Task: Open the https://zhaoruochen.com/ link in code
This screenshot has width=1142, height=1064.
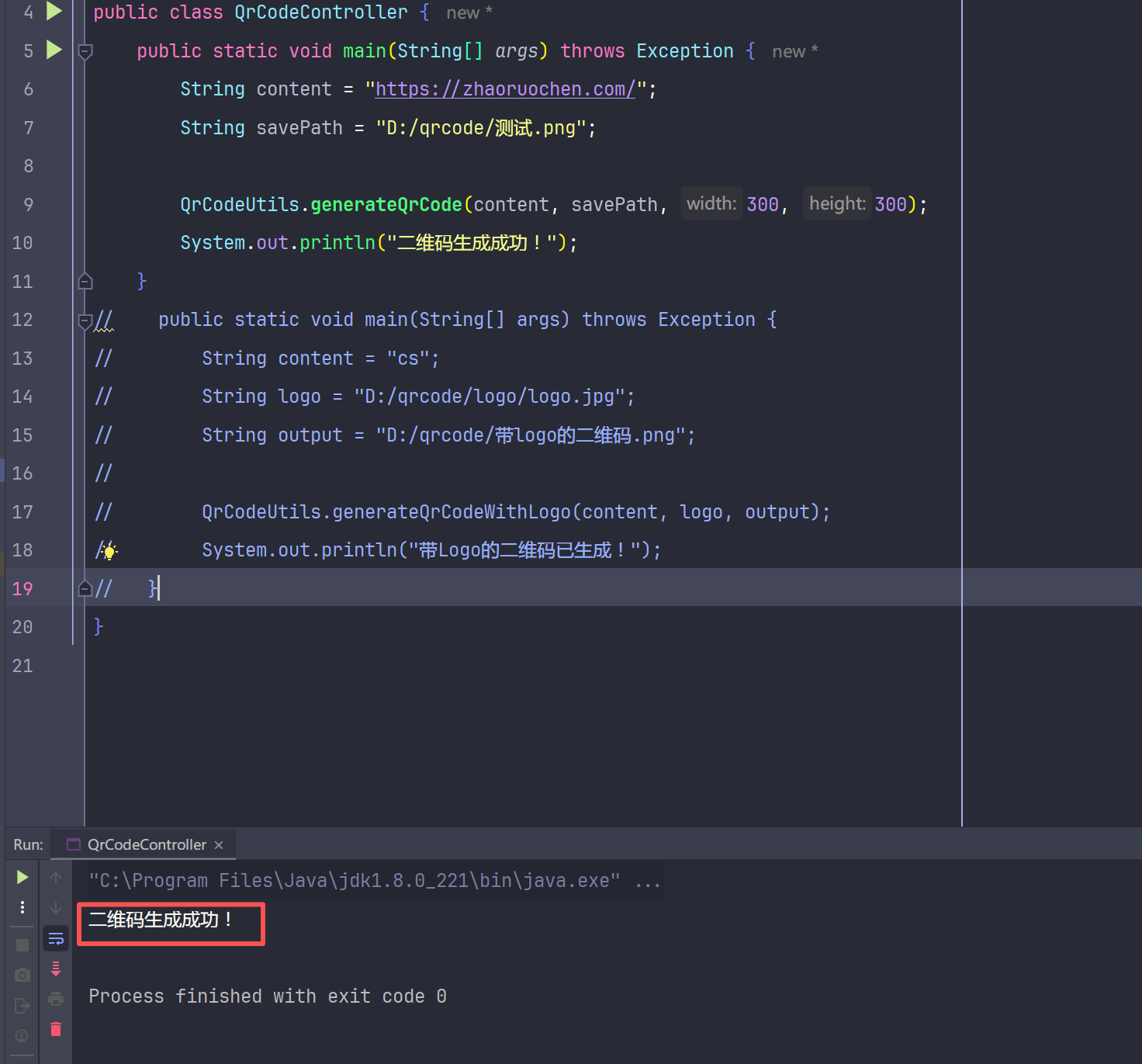Action: [504, 89]
